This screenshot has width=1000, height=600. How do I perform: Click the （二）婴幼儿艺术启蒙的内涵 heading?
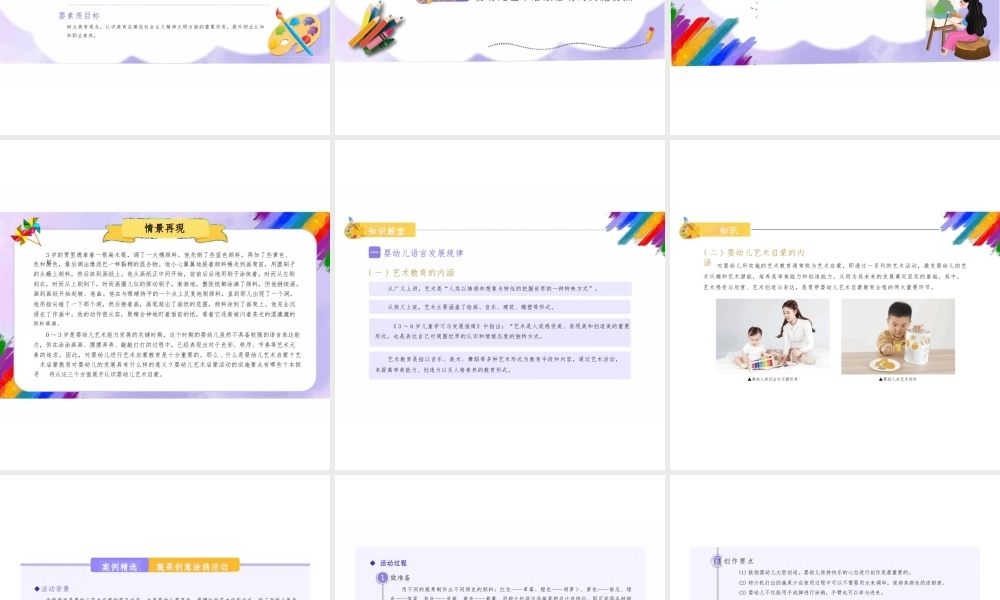pyautogui.click(x=753, y=256)
